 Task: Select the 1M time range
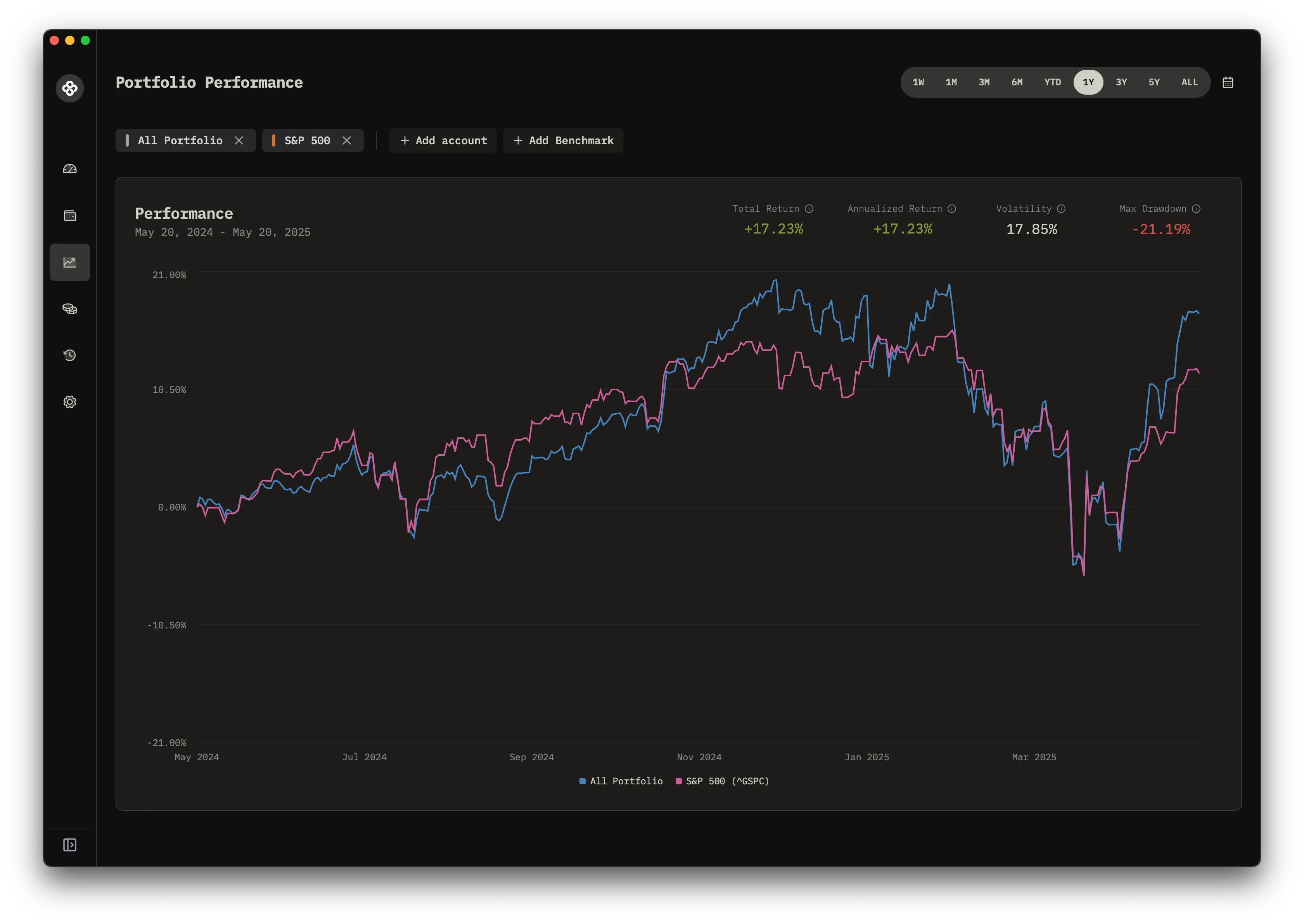point(951,83)
